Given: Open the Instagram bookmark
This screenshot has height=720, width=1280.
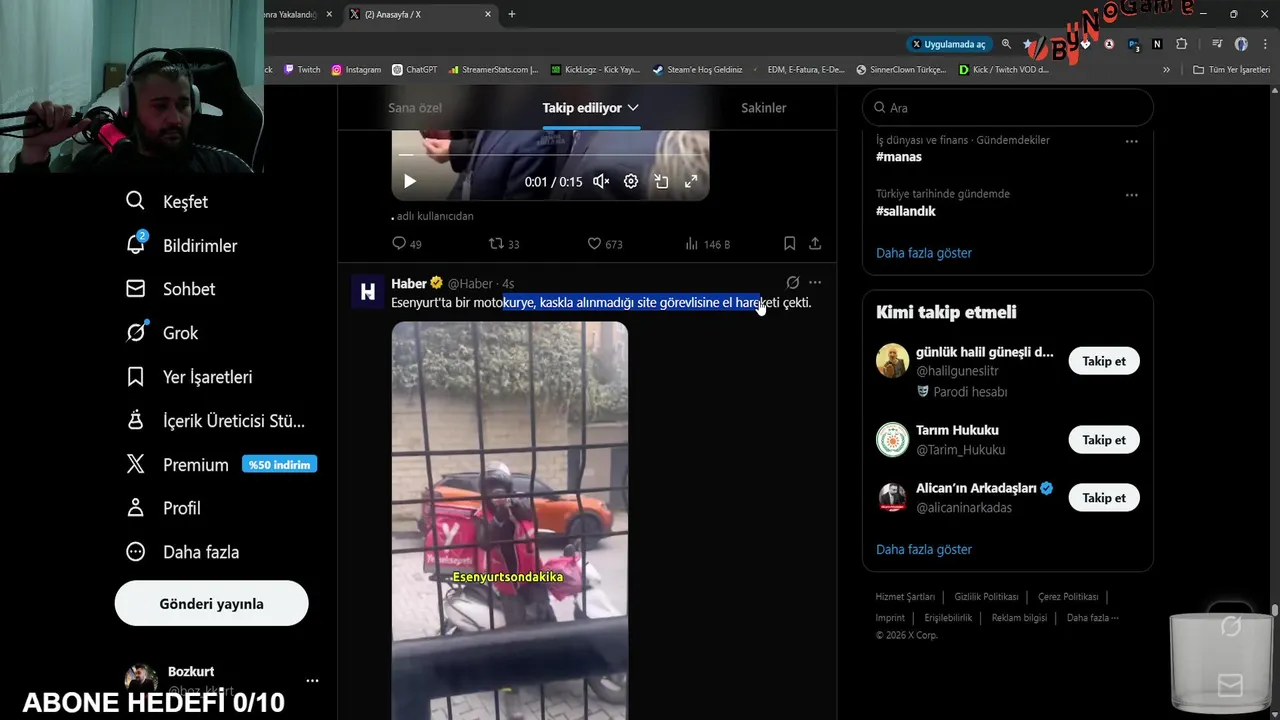Looking at the screenshot, I should (x=356, y=70).
